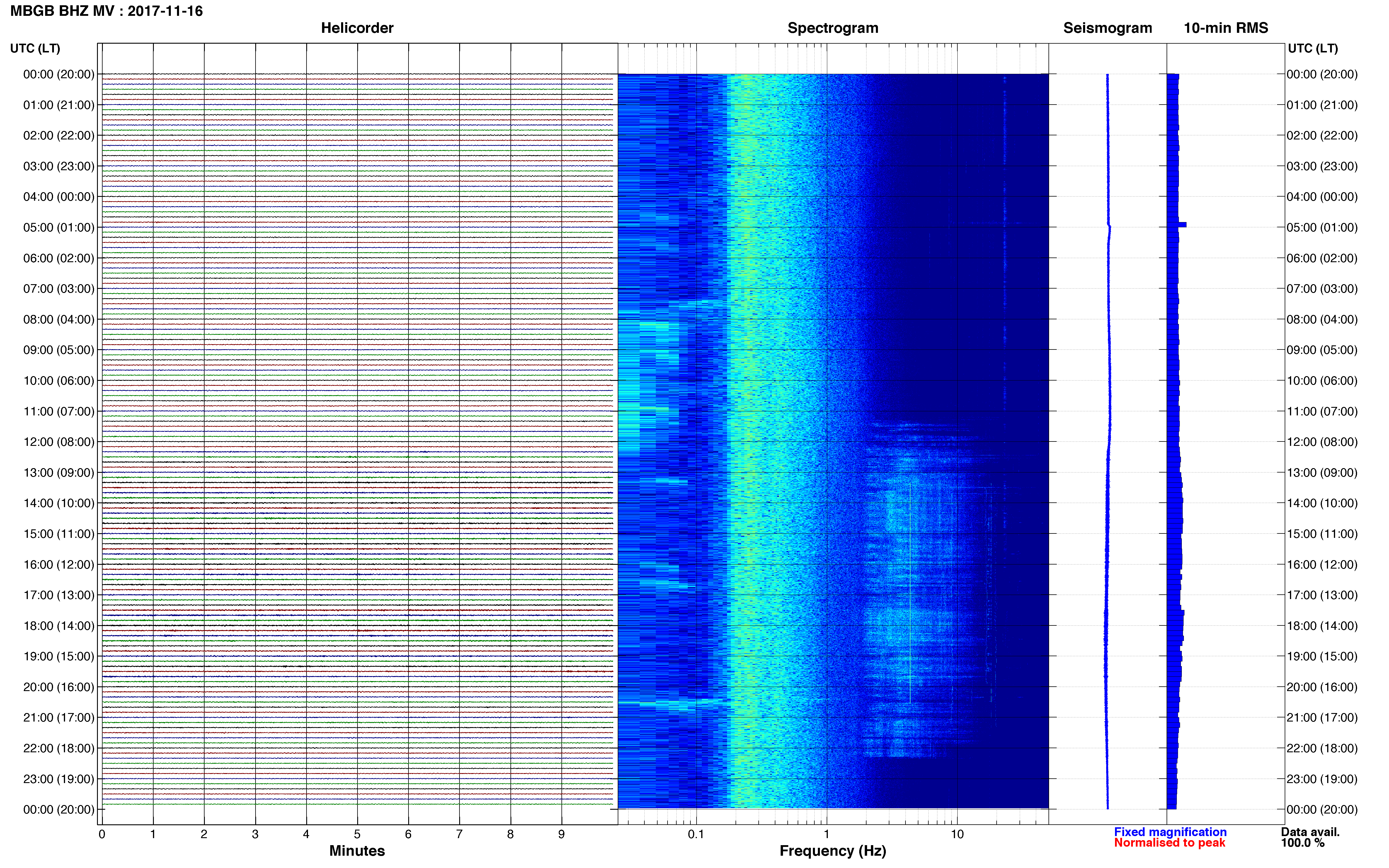Click UTC (LT) label beside the RMS panel
The image size is (1389, 868).
(x=1313, y=48)
